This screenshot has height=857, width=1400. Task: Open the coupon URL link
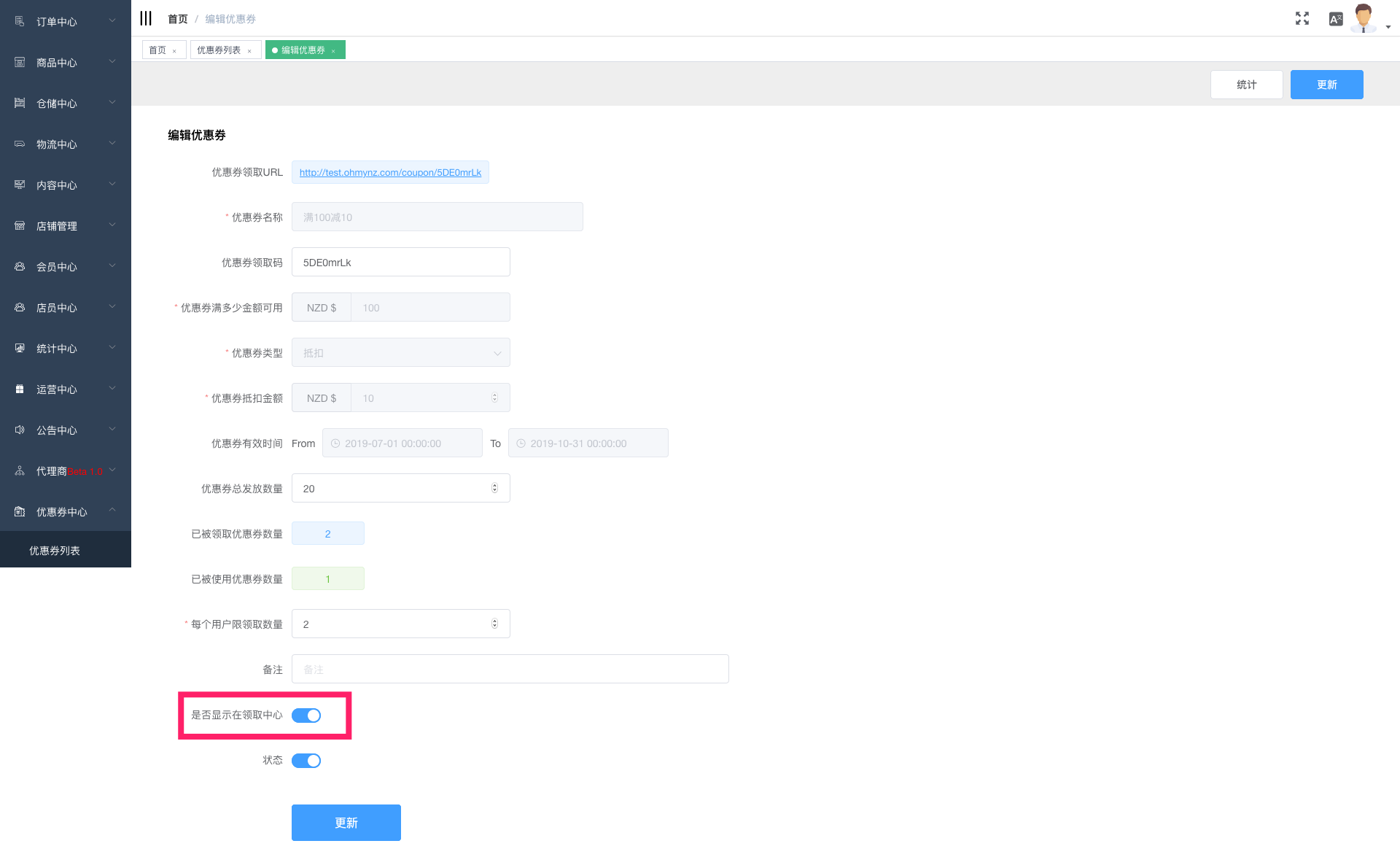click(390, 173)
